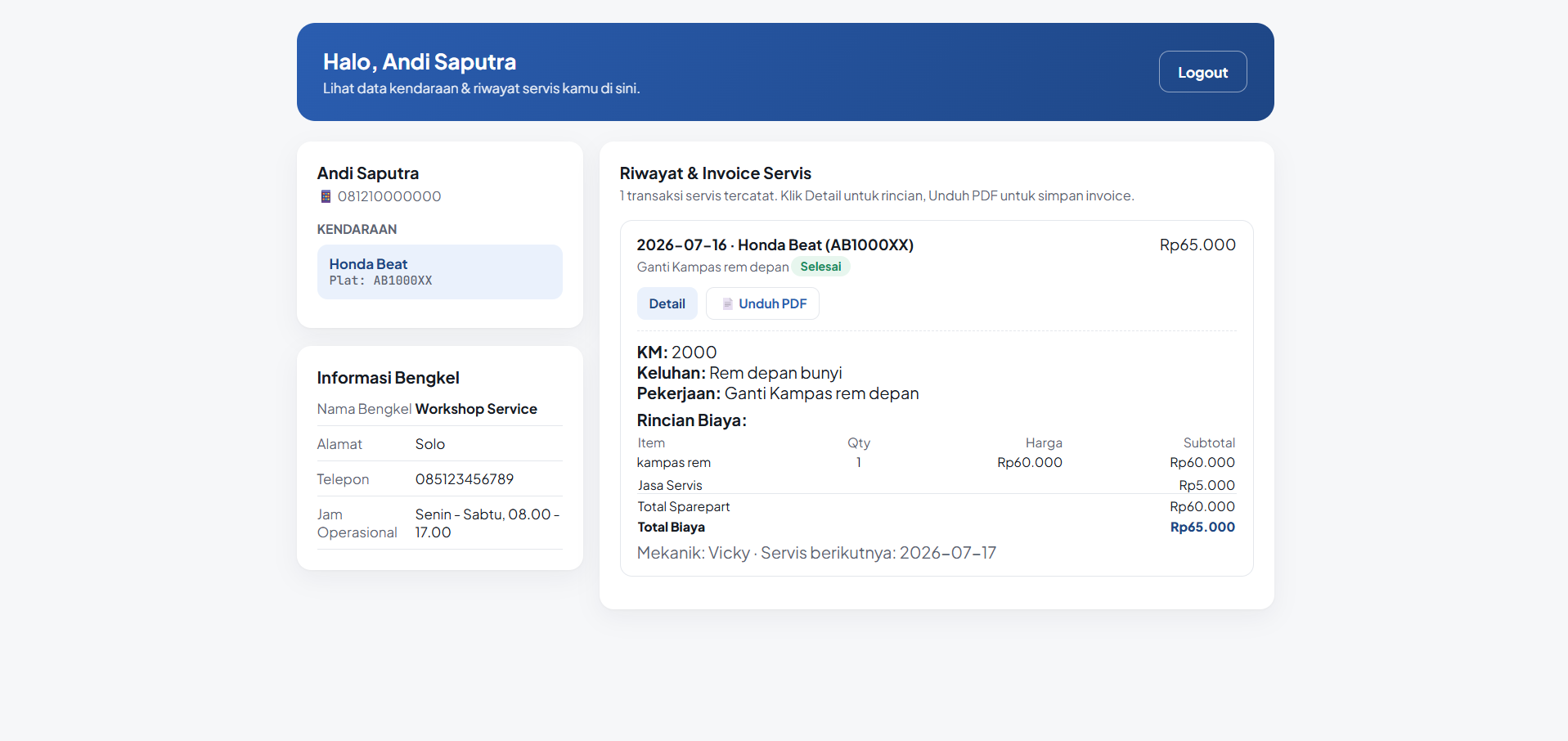This screenshot has height=741, width=1568.
Task: Click the PDF document icon
Action: point(727,303)
